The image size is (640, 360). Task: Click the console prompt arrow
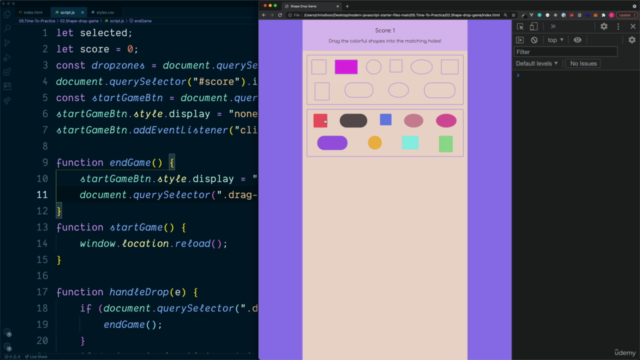518,76
